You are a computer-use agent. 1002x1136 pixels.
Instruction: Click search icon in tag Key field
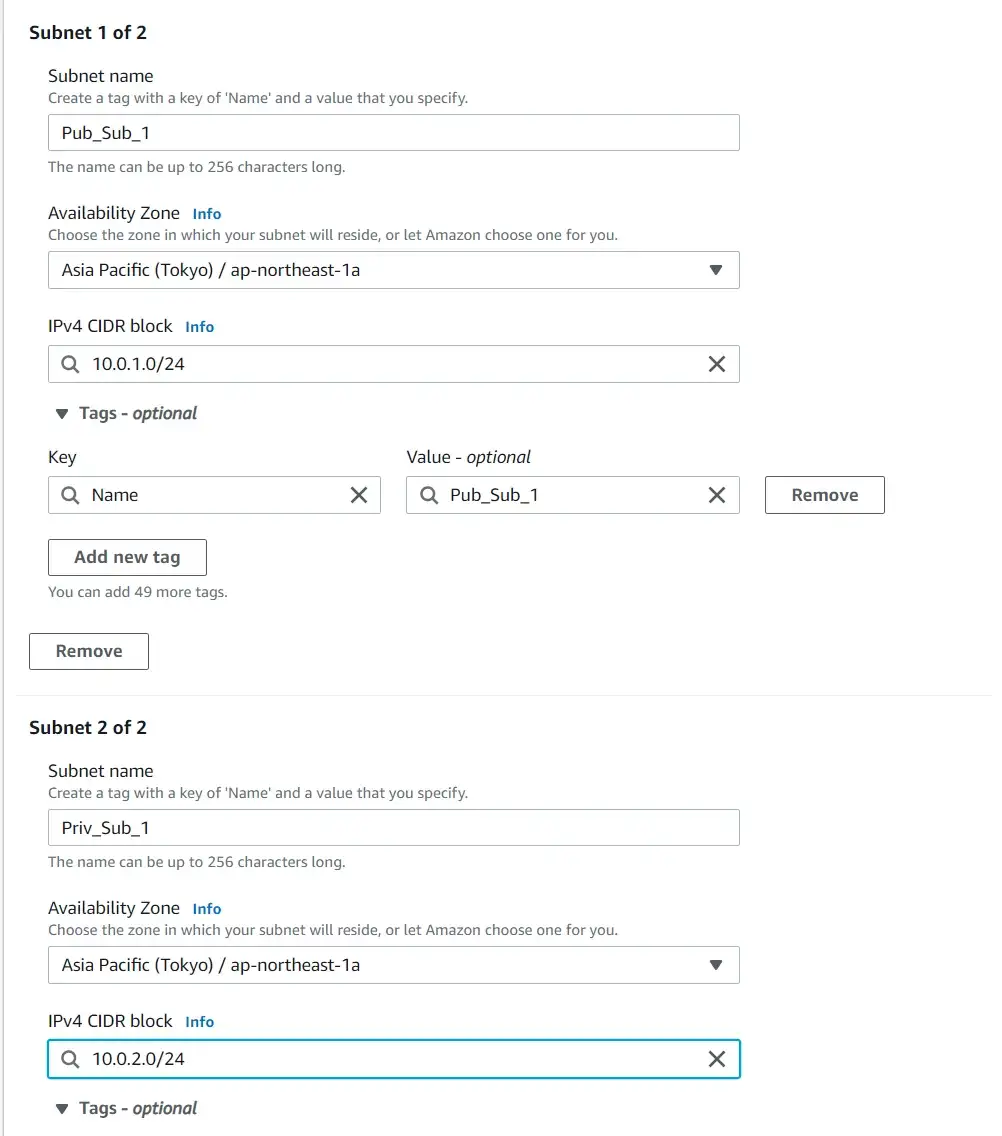click(70, 495)
